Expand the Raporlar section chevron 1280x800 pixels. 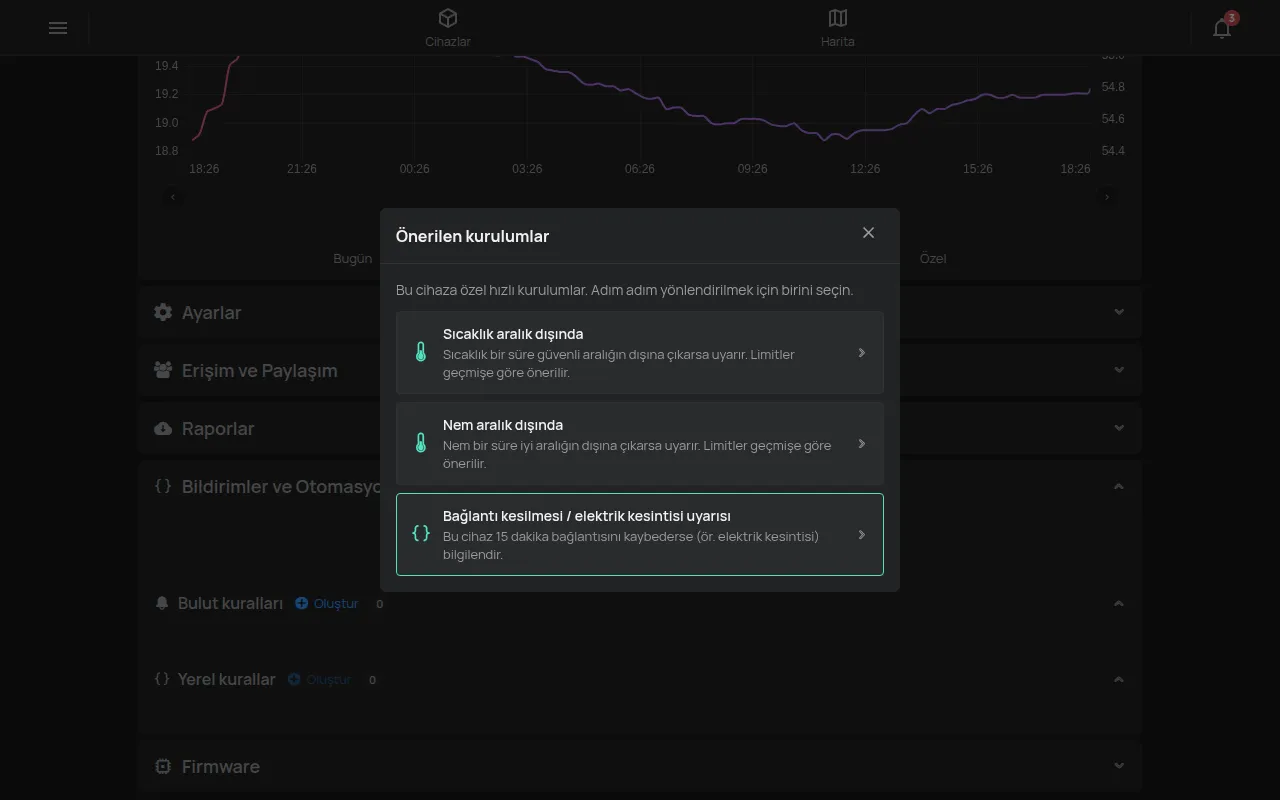click(x=1119, y=428)
